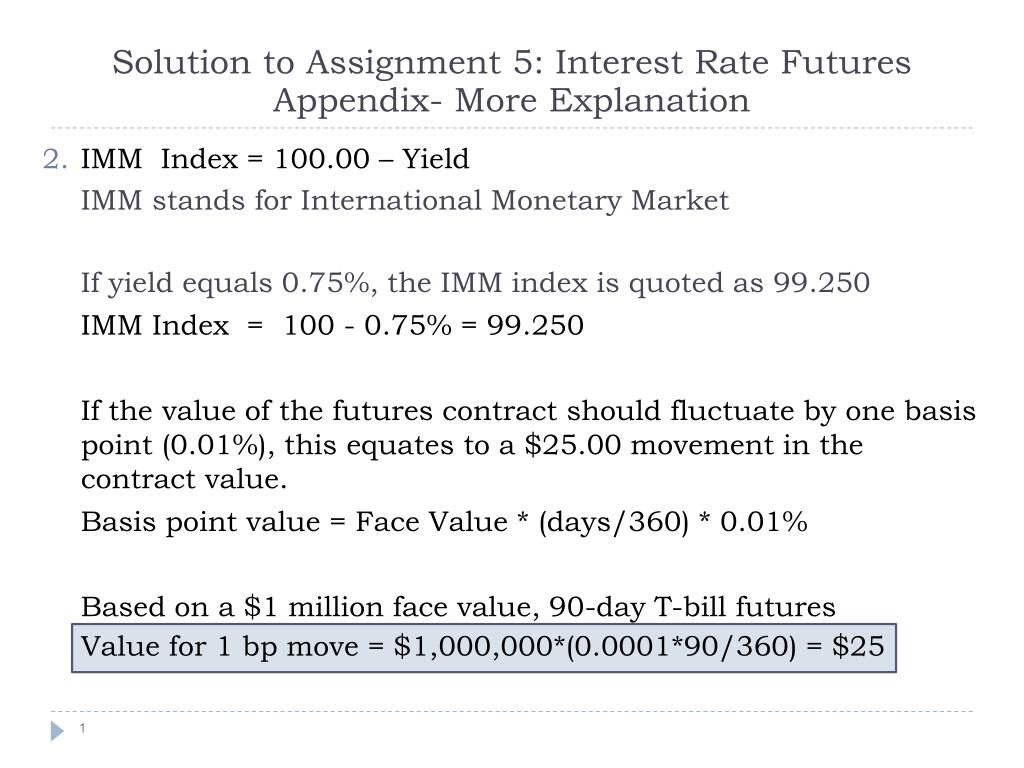
Task: Click the 'Appendix- More Explanation' subtitle line
Action: coord(511,101)
